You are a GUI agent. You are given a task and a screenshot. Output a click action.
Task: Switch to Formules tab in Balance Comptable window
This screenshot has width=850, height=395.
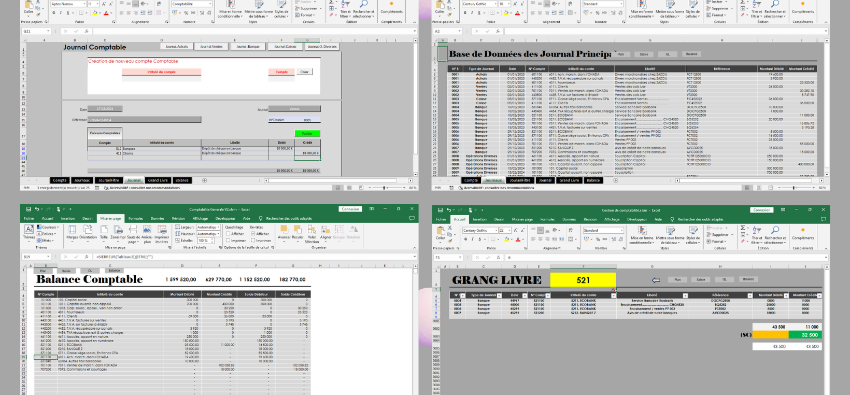point(136,218)
